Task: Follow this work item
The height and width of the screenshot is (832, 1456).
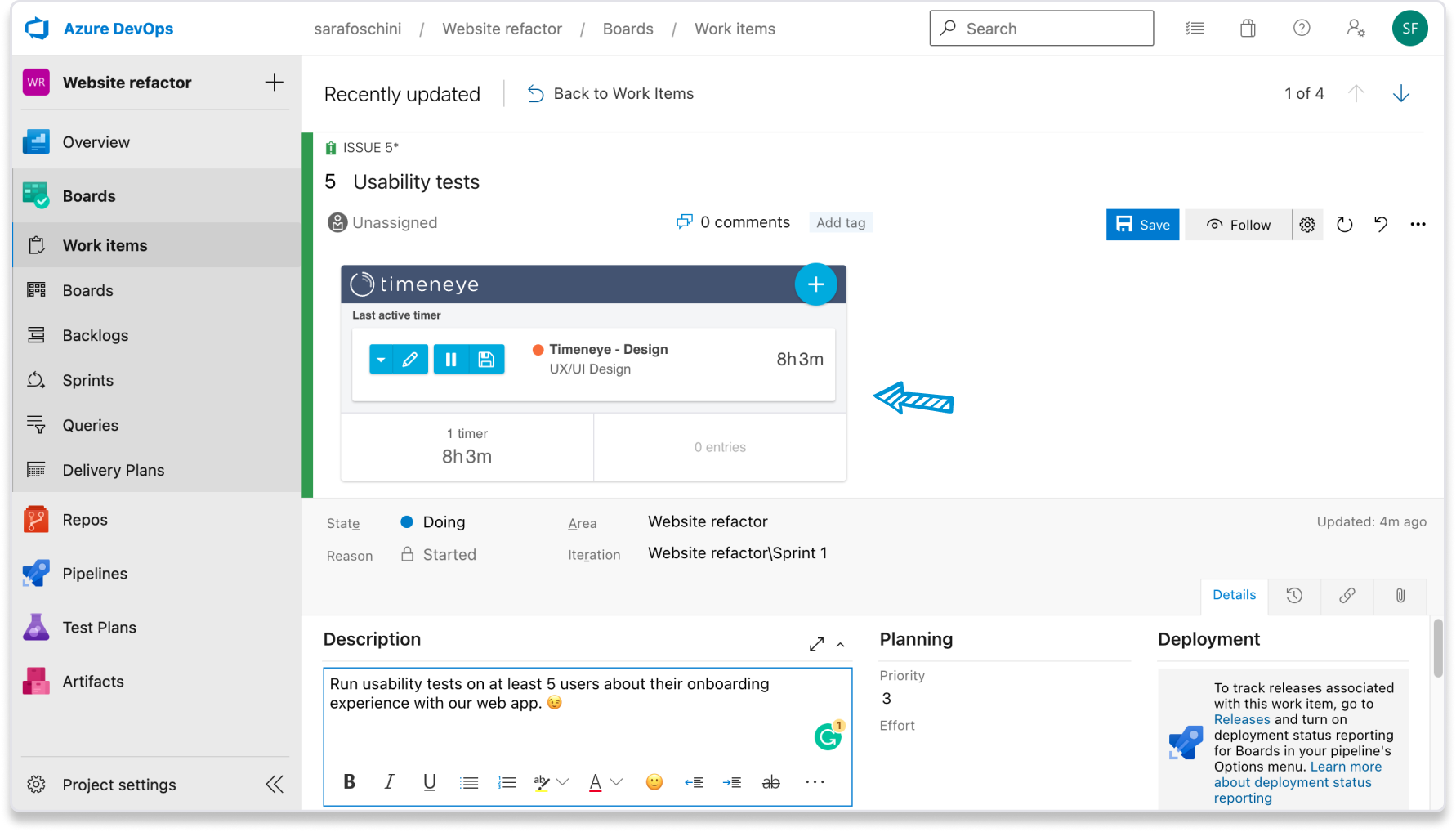Action: 1238,224
